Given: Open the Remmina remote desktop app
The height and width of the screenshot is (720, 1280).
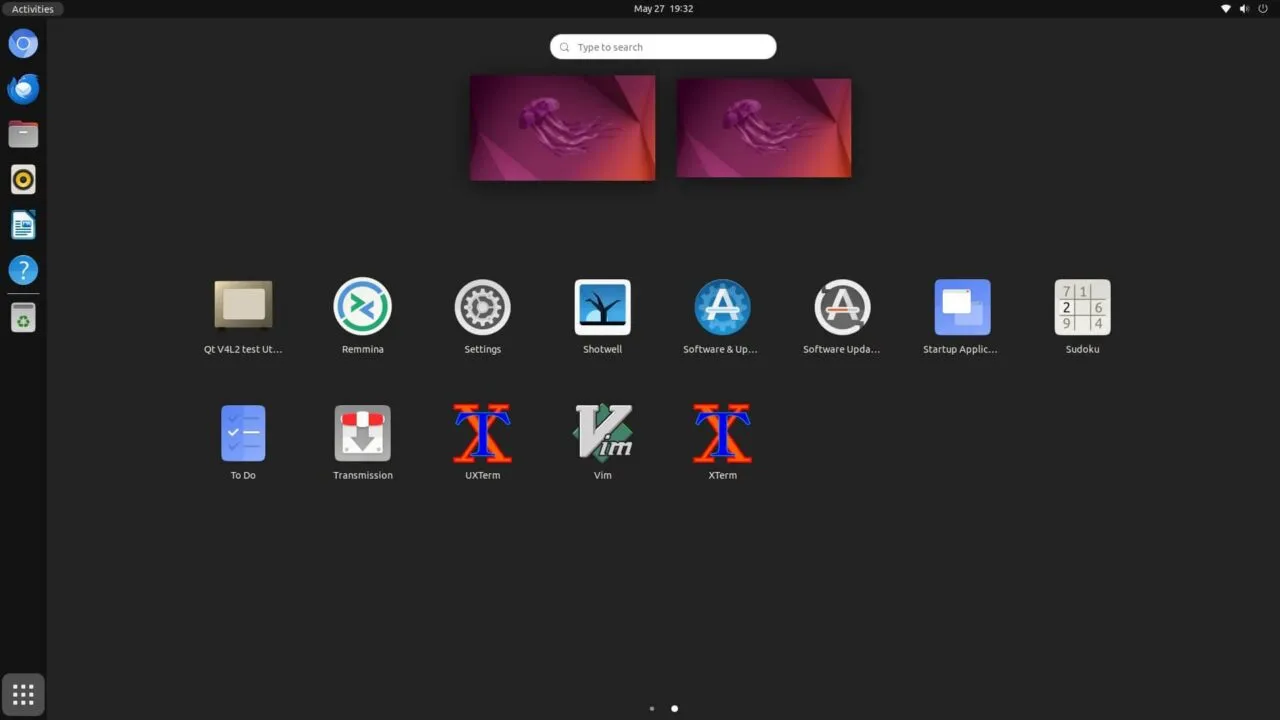Looking at the screenshot, I should click(x=362, y=307).
